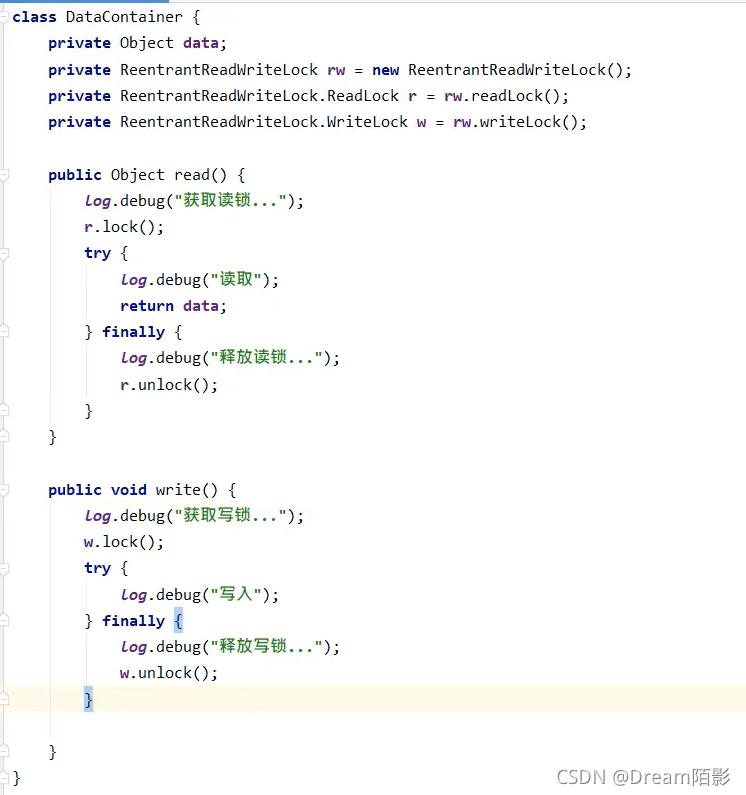Collapse the read() method fold marker

pos(4,175)
